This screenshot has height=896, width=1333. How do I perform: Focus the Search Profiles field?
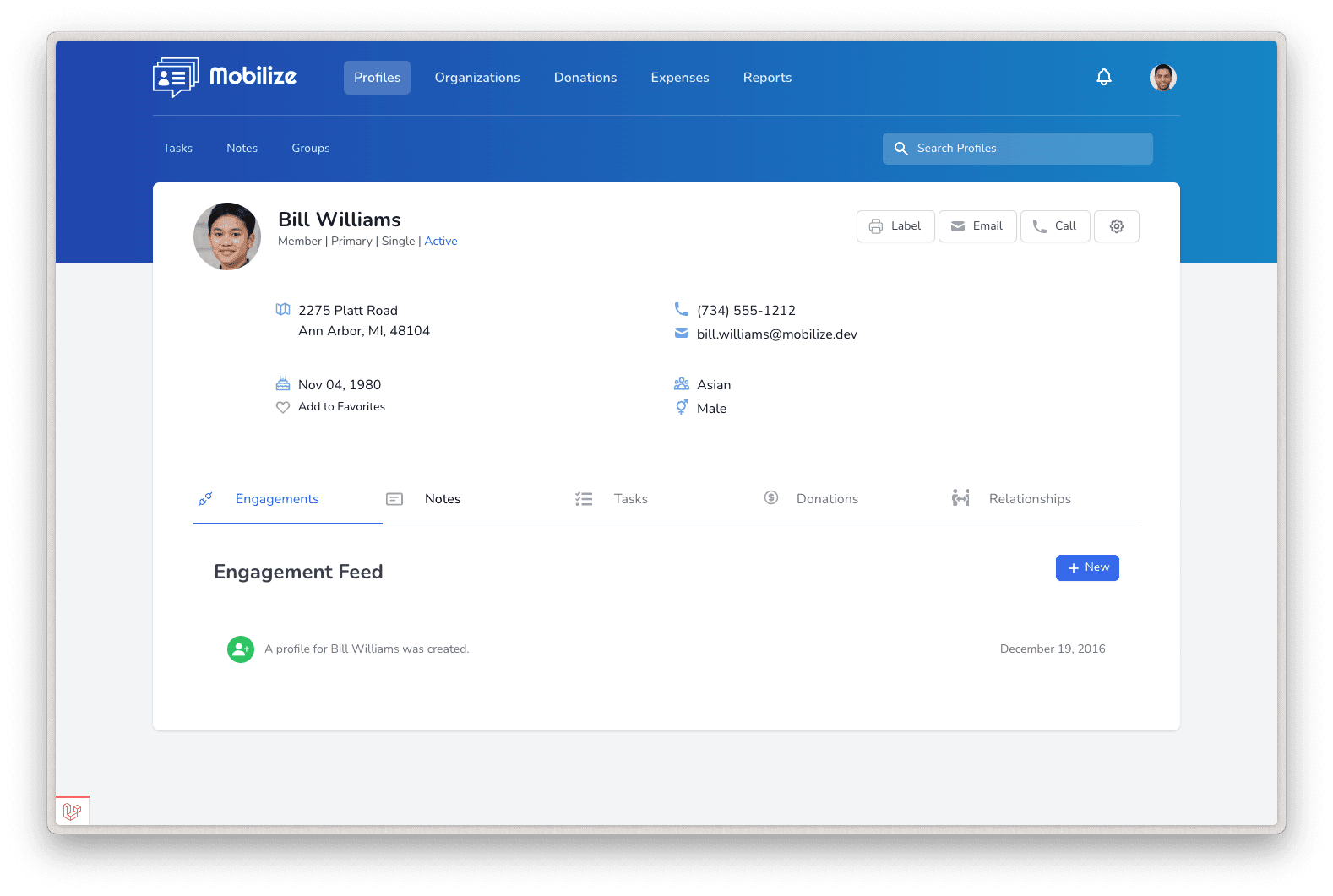pyautogui.click(x=1018, y=149)
